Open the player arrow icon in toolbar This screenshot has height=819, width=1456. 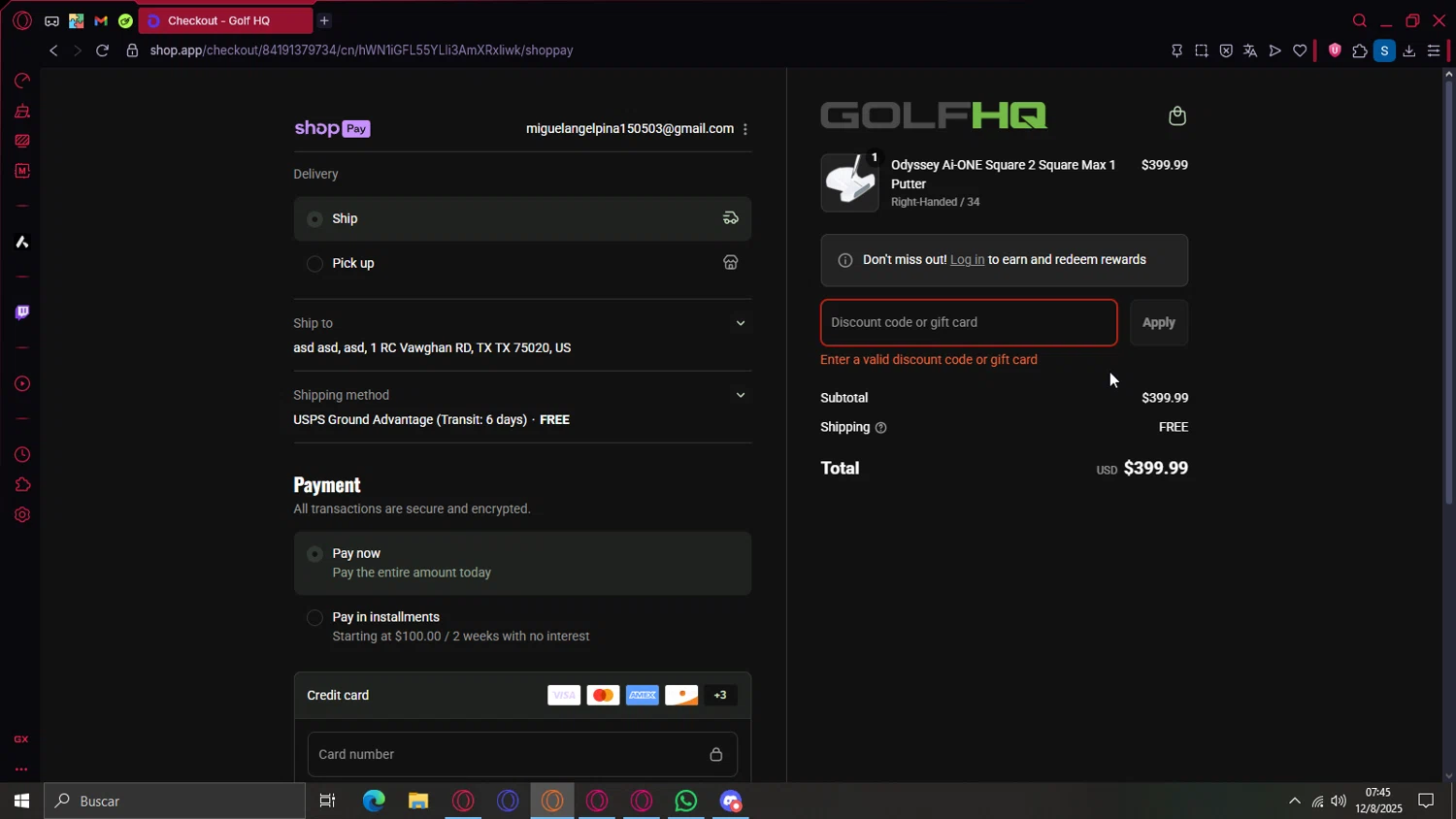(x=1274, y=50)
